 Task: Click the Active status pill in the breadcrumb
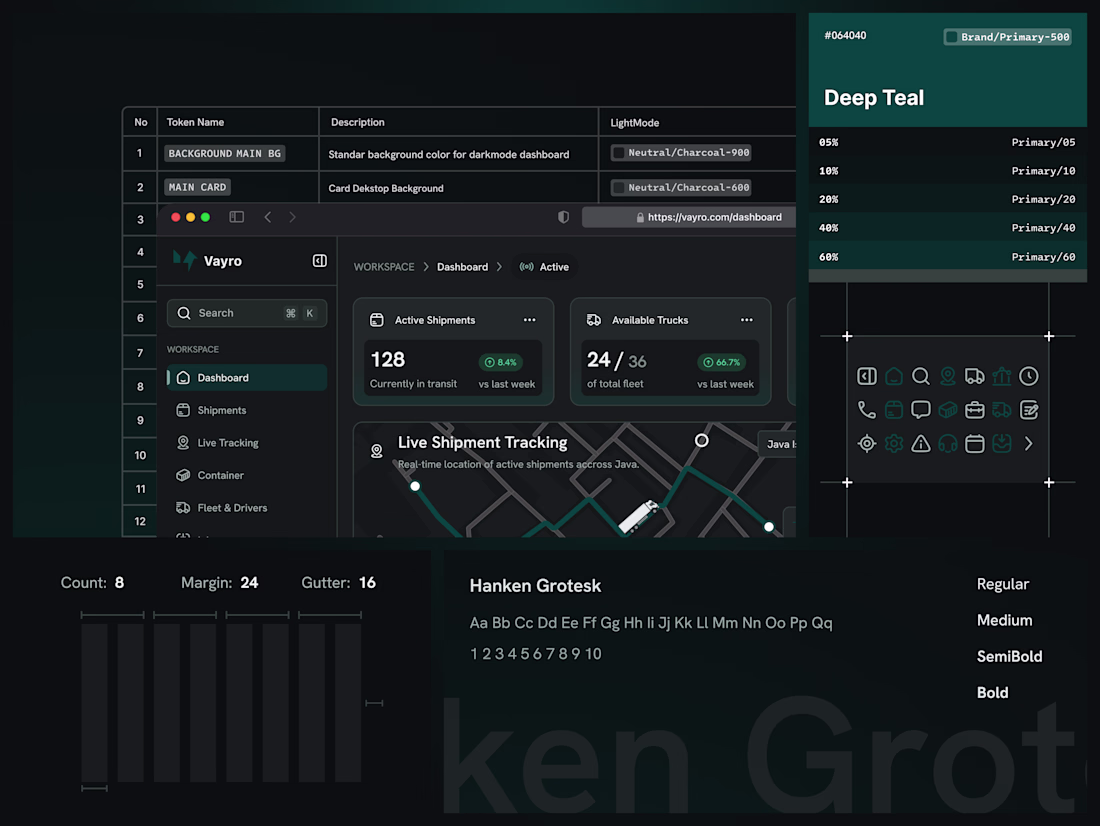[544, 267]
